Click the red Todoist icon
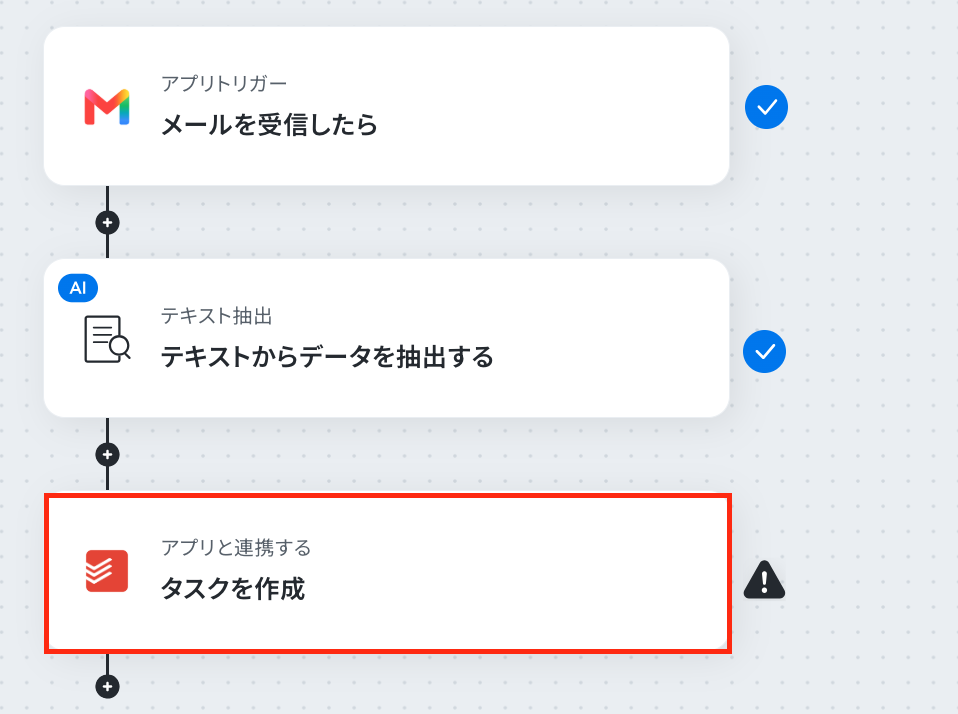This screenshot has height=714, width=958. pyautogui.click(x=107, y=571)
